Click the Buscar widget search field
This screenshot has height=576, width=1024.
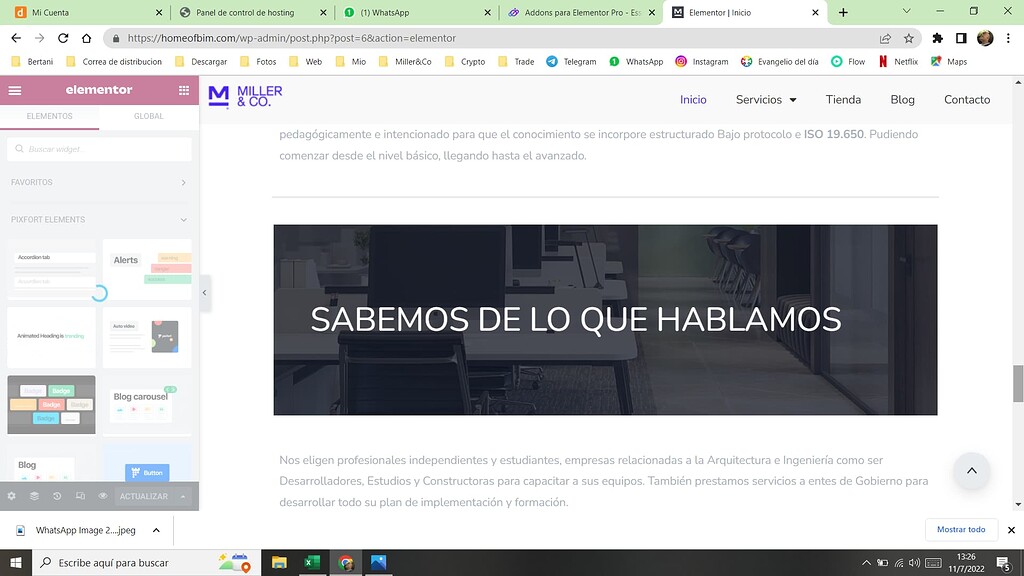click(100, 147)
